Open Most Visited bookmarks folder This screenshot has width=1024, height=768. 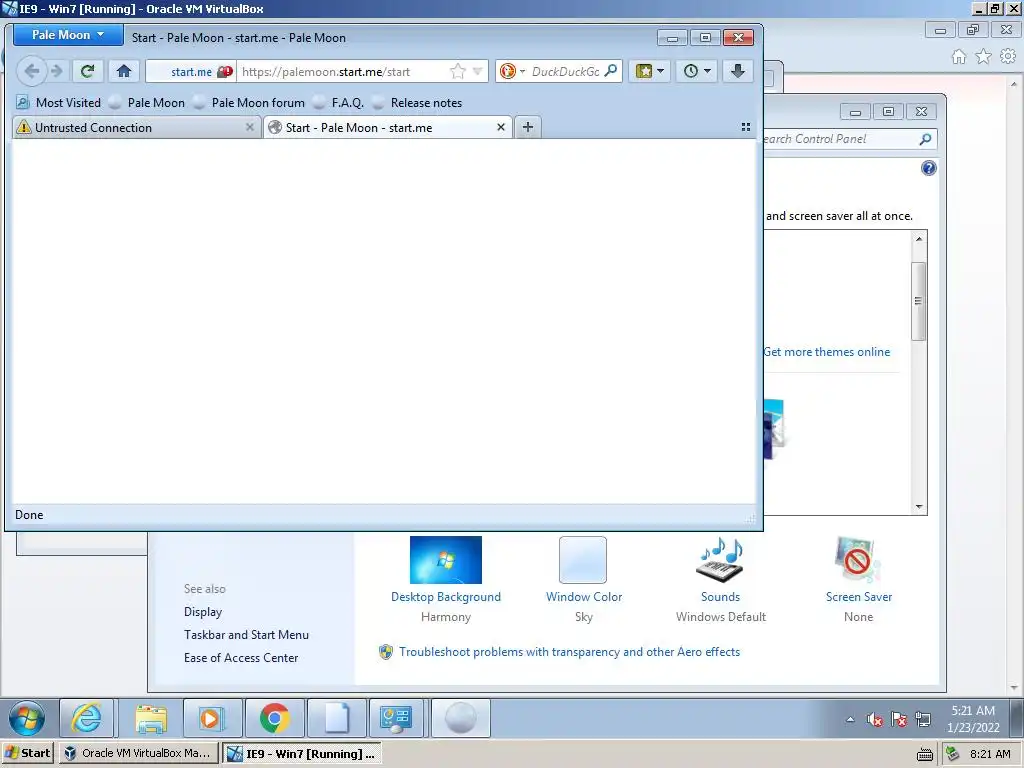click(x=58, y=103)
